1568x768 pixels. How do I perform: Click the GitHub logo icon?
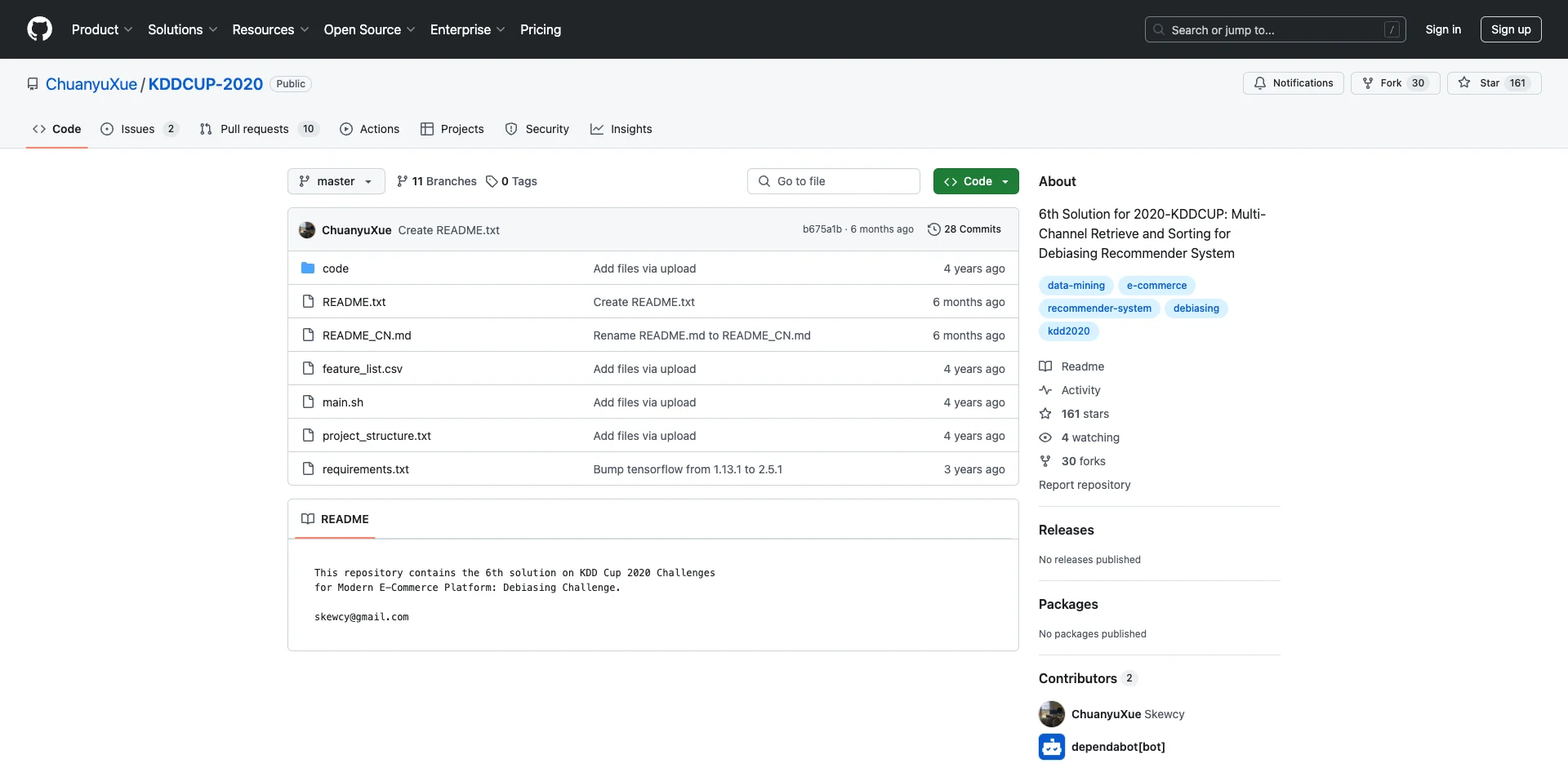(x=39, y=29)
